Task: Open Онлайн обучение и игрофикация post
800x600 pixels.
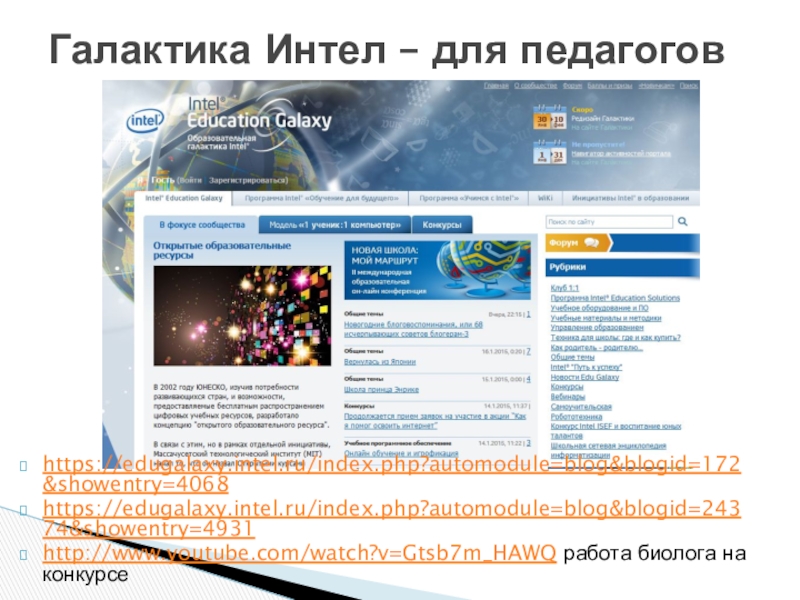Action: (401, 453)
